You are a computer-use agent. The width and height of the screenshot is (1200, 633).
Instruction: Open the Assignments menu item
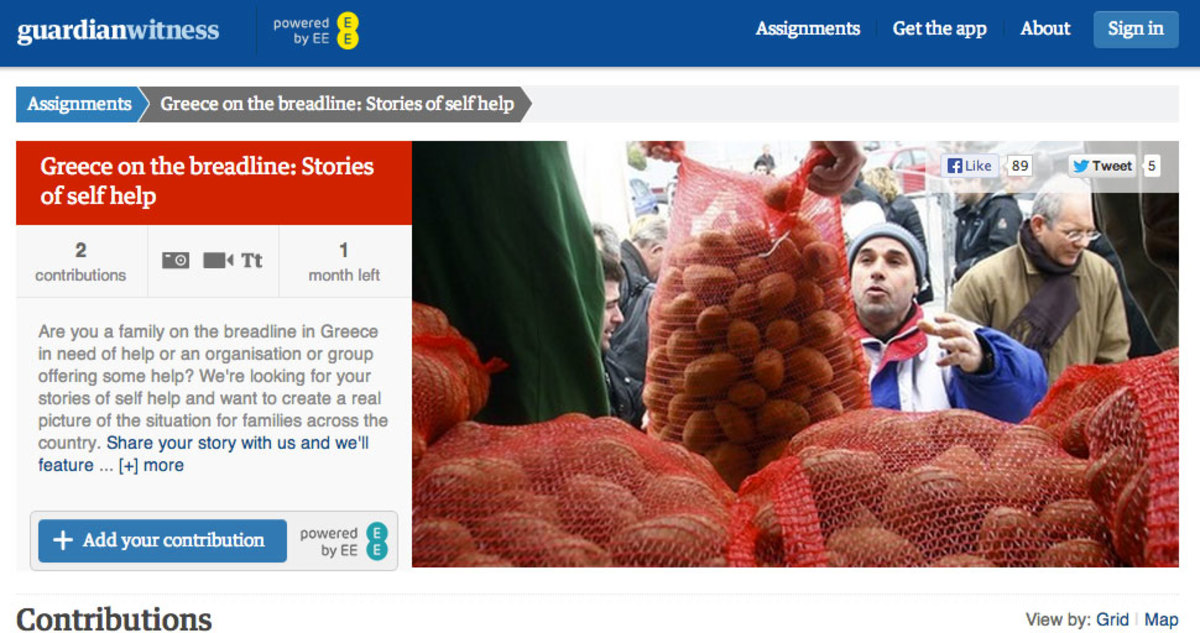pyautogui.click(x=808, y=29)
